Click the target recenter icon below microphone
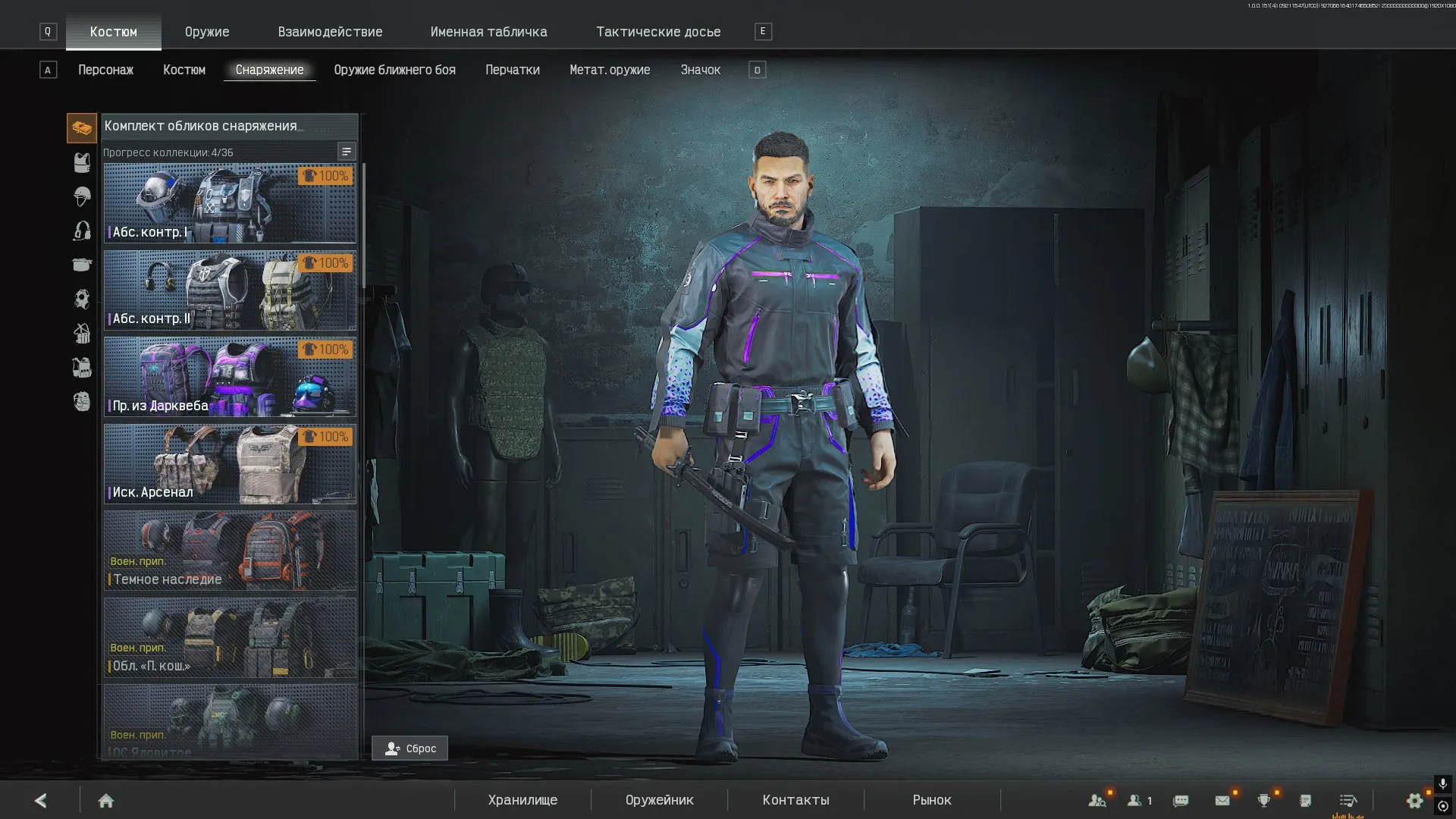The height and width of the screenshot is (819, 1456). point(1443,806)
